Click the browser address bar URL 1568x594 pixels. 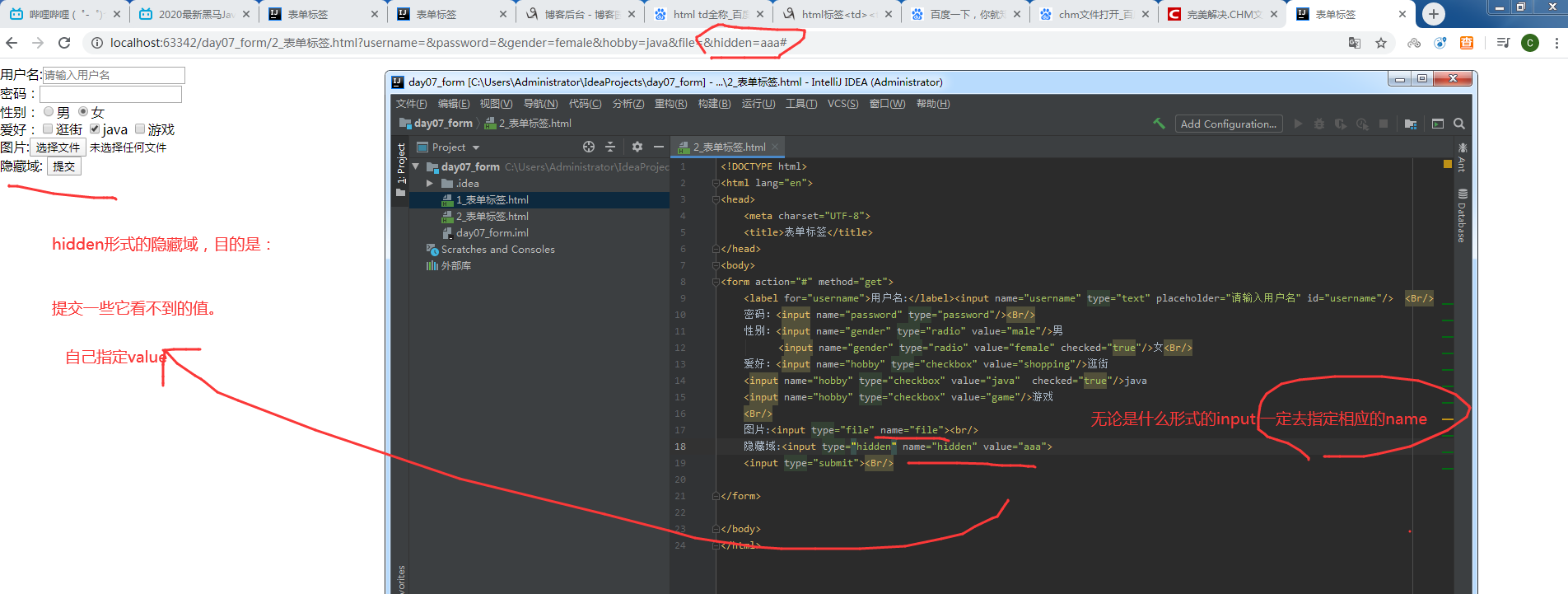coord(448,43)
